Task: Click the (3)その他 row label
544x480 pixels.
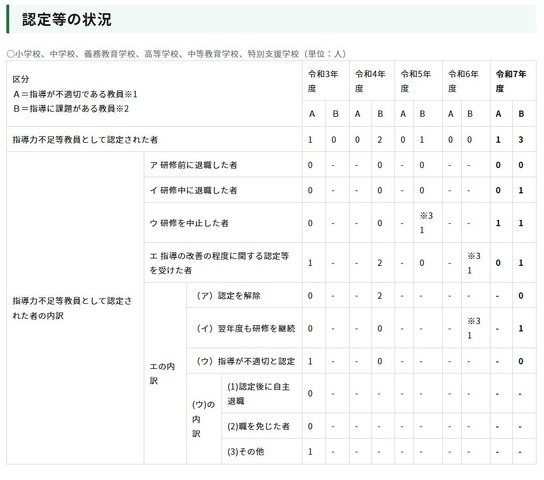Action: pos(246,452)
